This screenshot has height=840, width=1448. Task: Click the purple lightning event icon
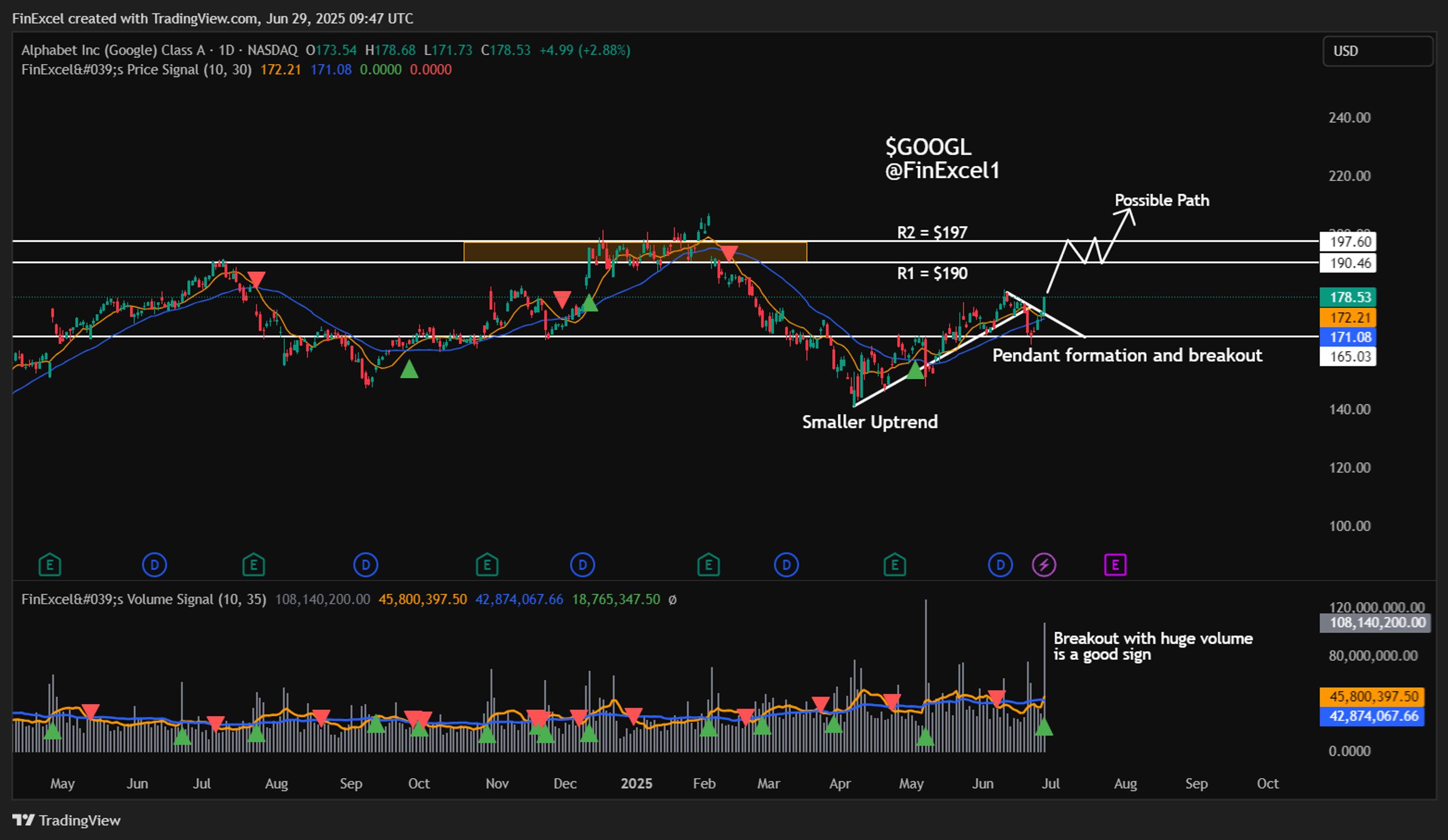coord(1044,565)
